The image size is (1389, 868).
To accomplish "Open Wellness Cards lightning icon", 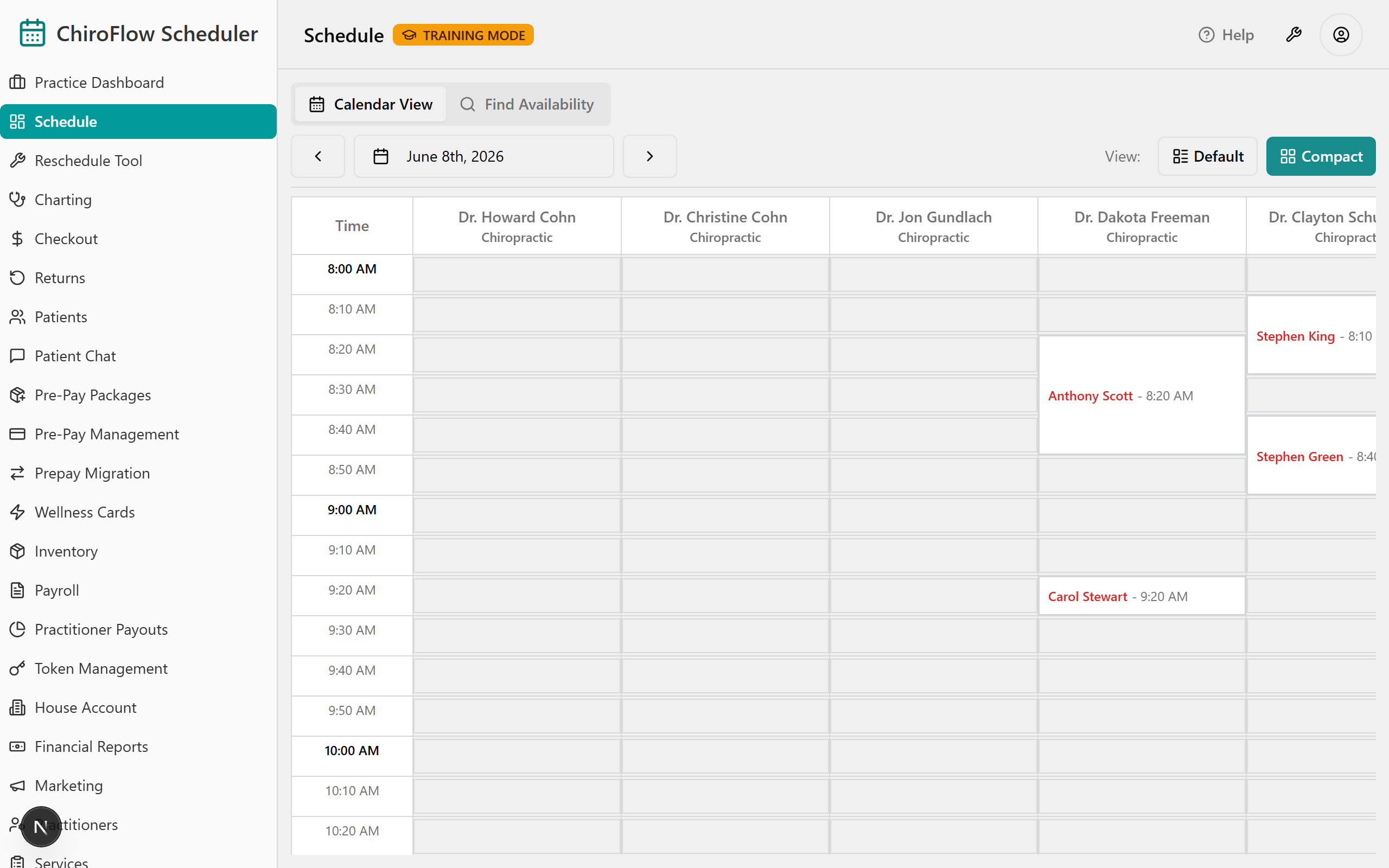I will coord(17,512).
